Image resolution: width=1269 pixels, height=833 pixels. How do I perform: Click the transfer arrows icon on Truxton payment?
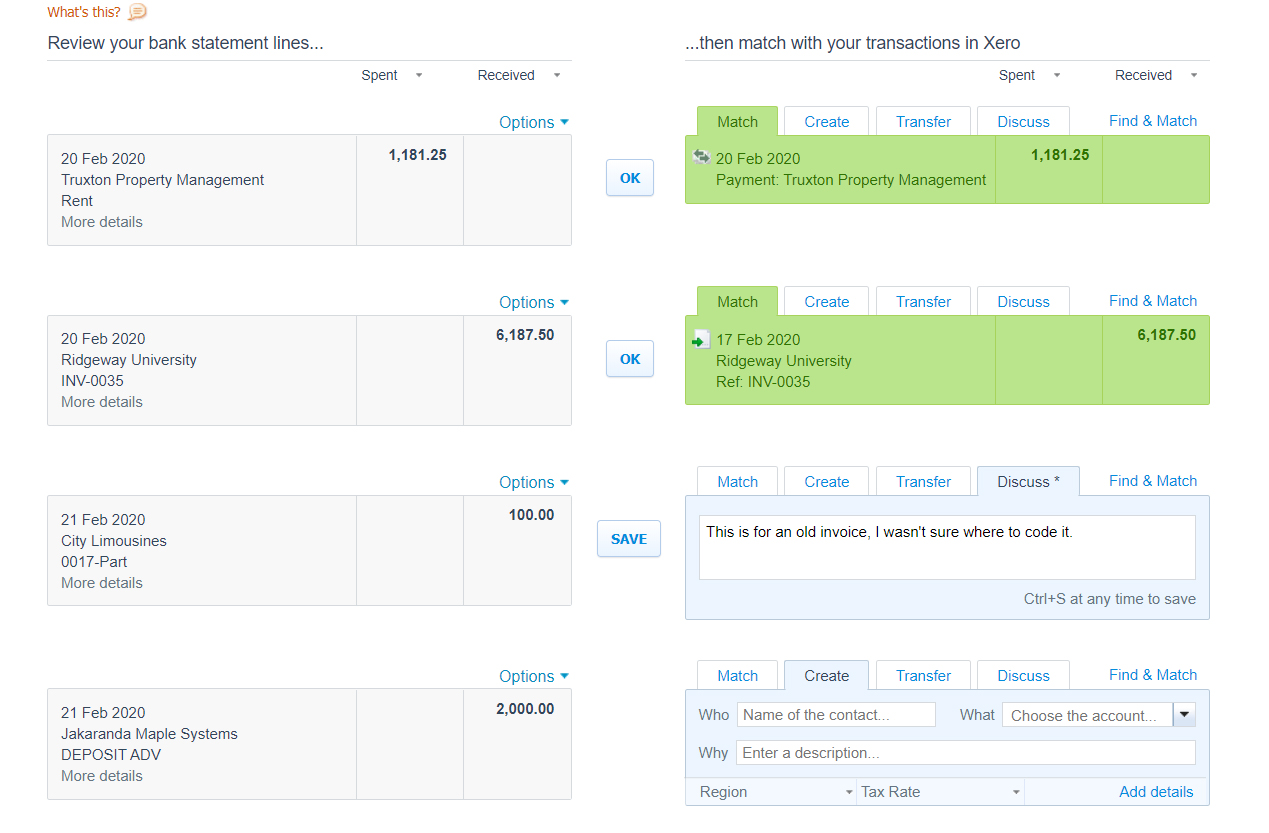pyautogui.click(x=701, y=157)
